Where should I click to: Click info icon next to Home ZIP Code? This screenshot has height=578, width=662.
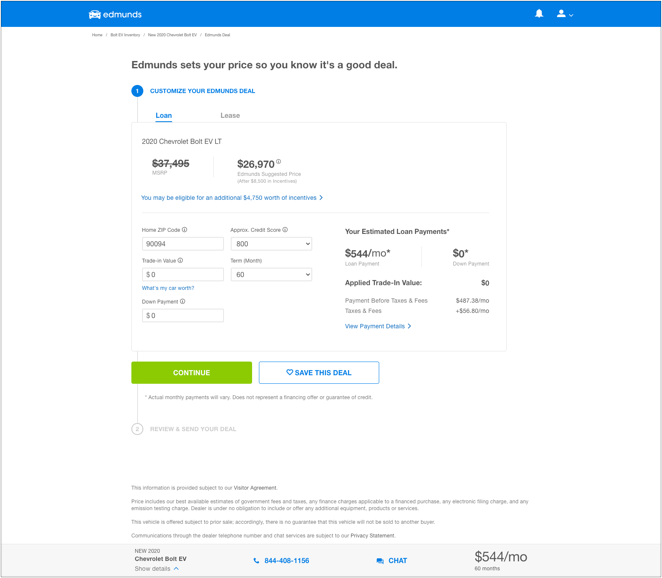[x=184, y=230]
